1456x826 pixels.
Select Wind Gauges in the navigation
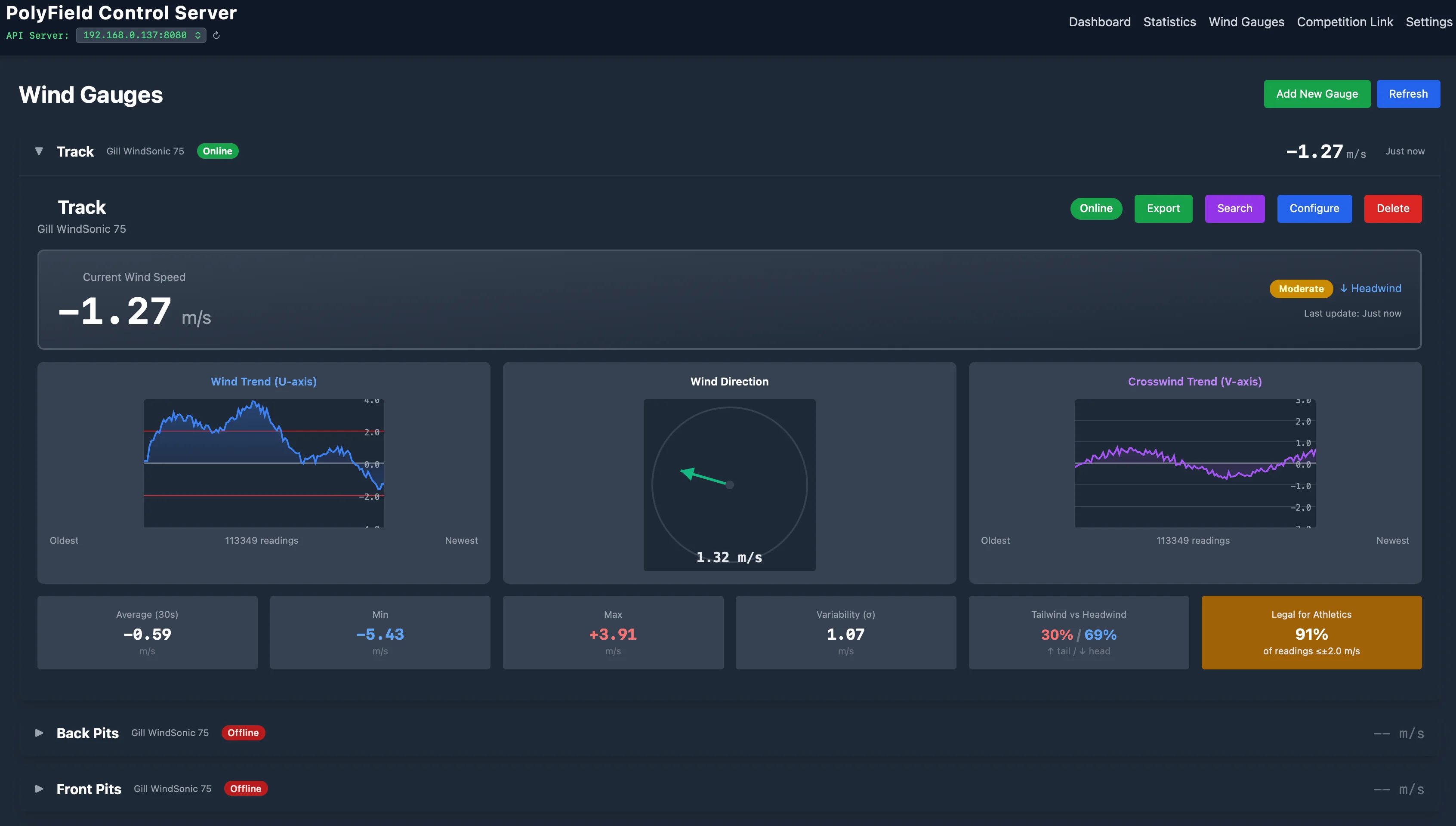[x=1246, y=22]
